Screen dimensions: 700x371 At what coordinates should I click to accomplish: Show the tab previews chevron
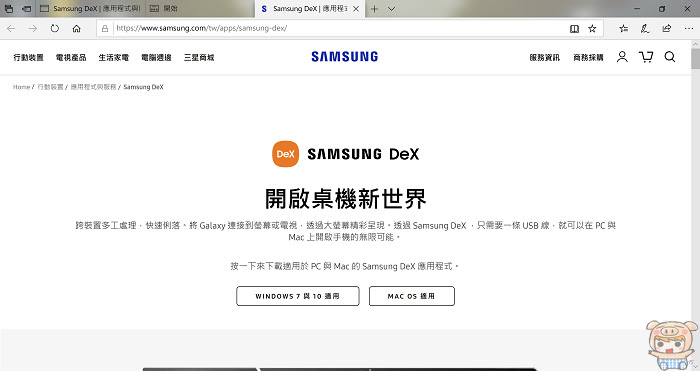coord(392,9)
